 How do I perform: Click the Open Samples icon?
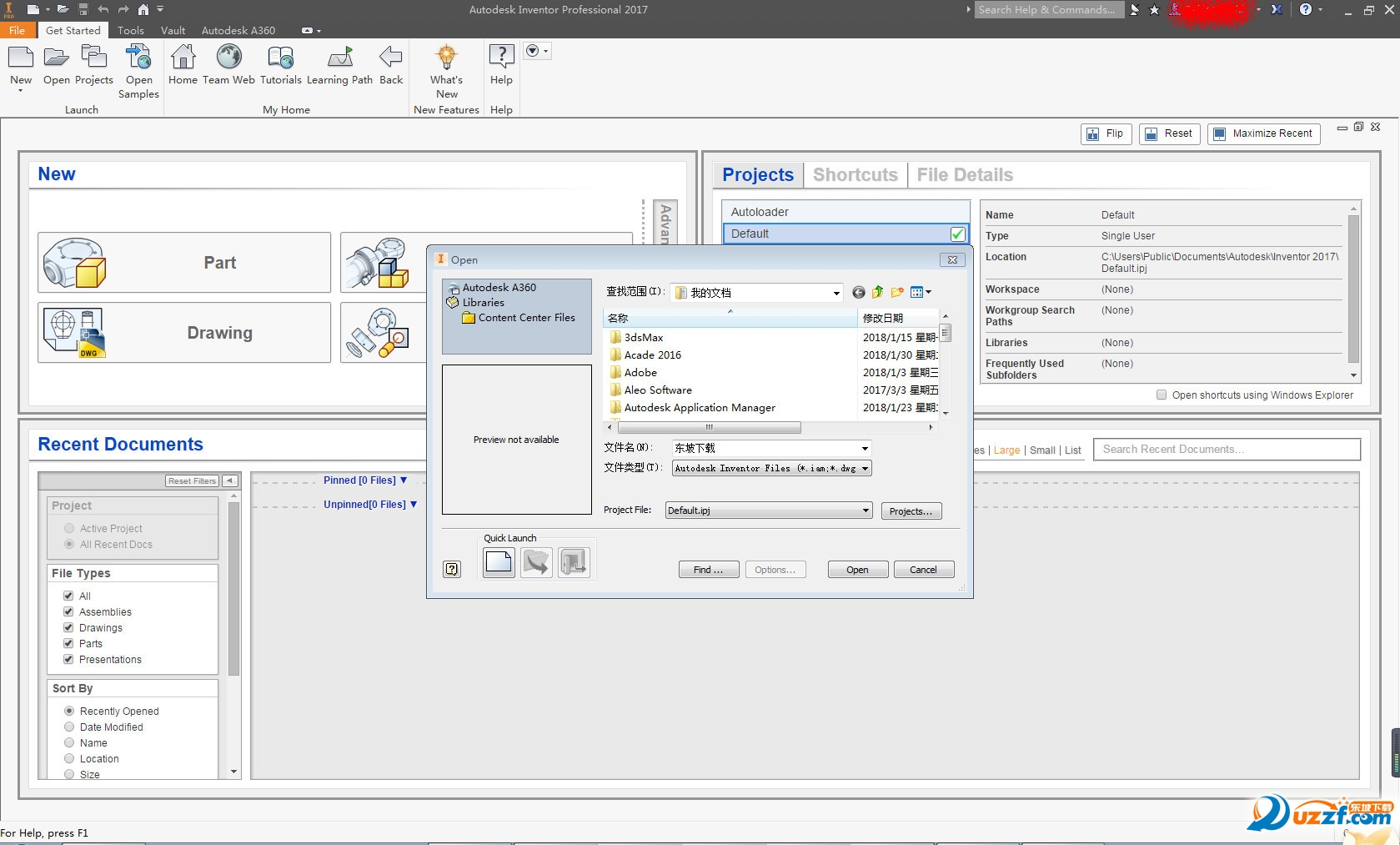coord(138,58)
